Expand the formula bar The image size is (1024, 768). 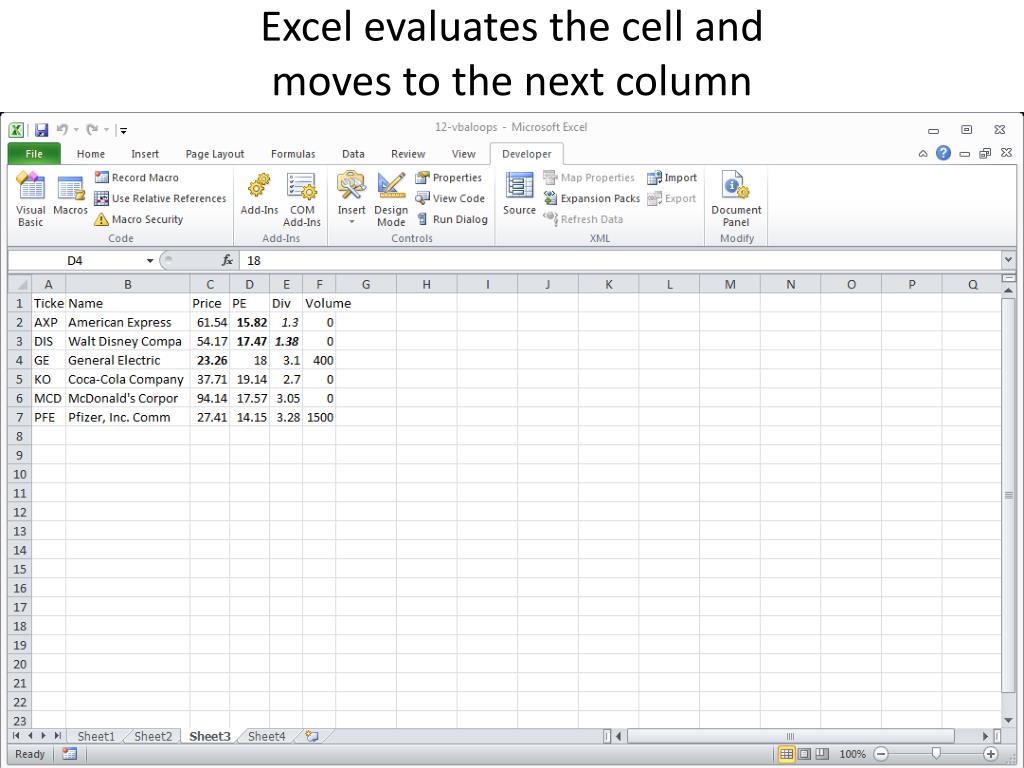(x=1008, y=260)
